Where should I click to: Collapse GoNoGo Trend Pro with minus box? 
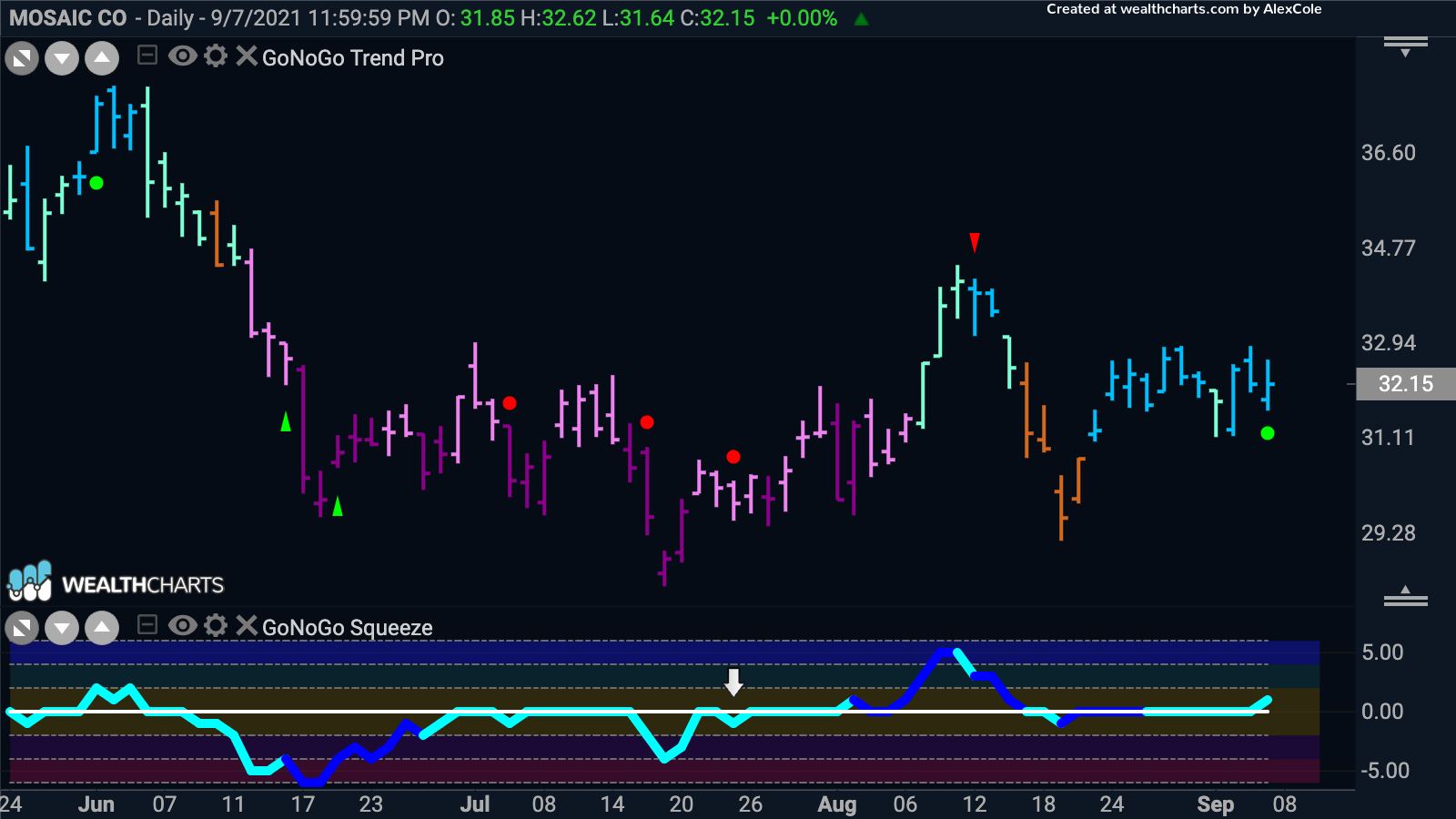click(147, 56)
